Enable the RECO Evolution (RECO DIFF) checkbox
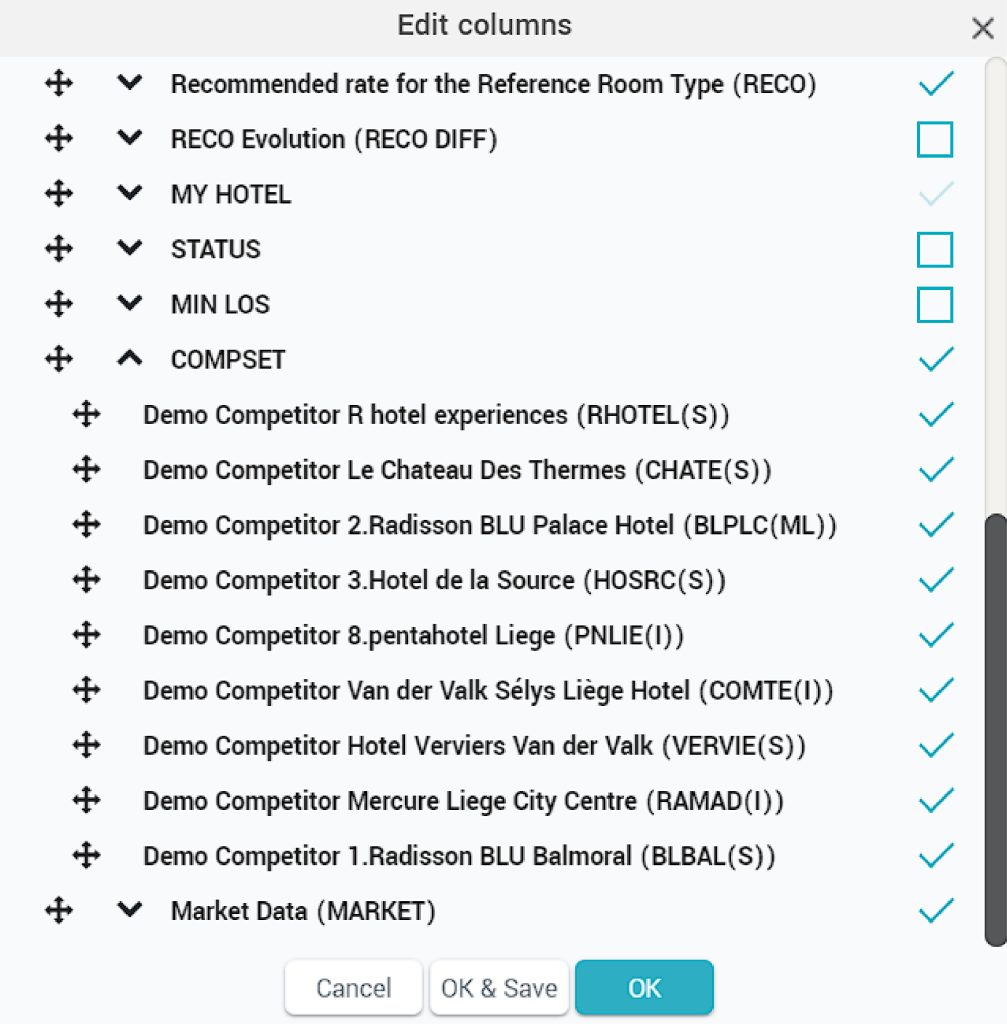1007x1024 pixels. 935,139
